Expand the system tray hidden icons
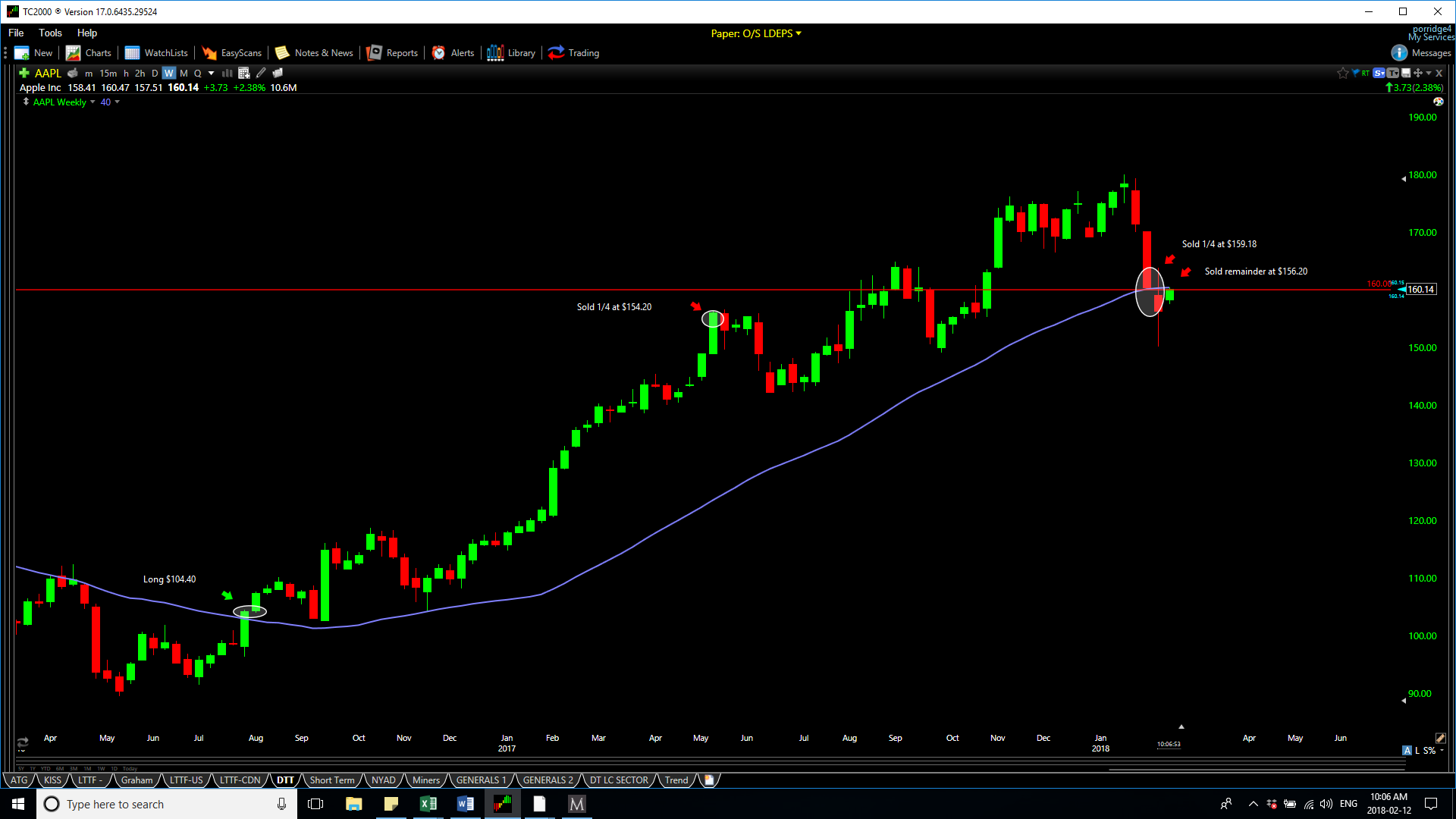This screenshot has width=1456, height=819. point(1253,804)
